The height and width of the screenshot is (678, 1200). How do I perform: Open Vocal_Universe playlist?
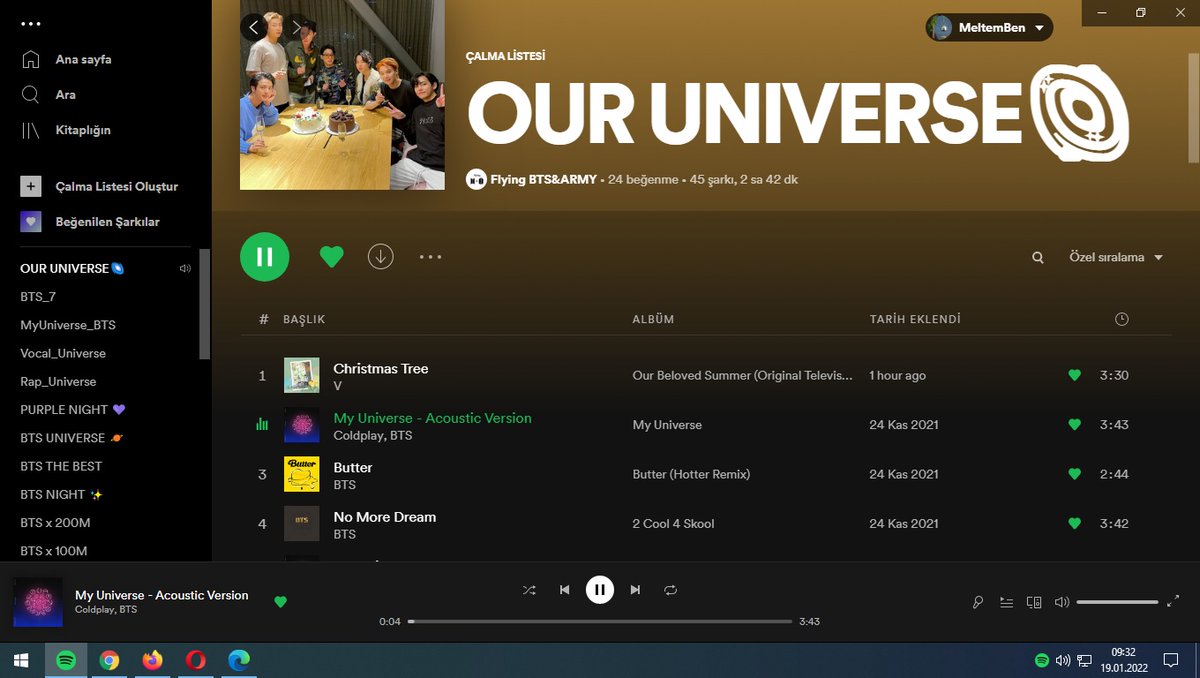pos(63,353)
